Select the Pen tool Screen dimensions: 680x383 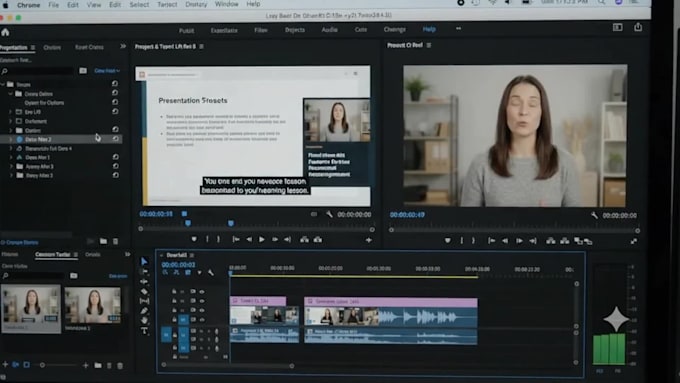(144, 311)
